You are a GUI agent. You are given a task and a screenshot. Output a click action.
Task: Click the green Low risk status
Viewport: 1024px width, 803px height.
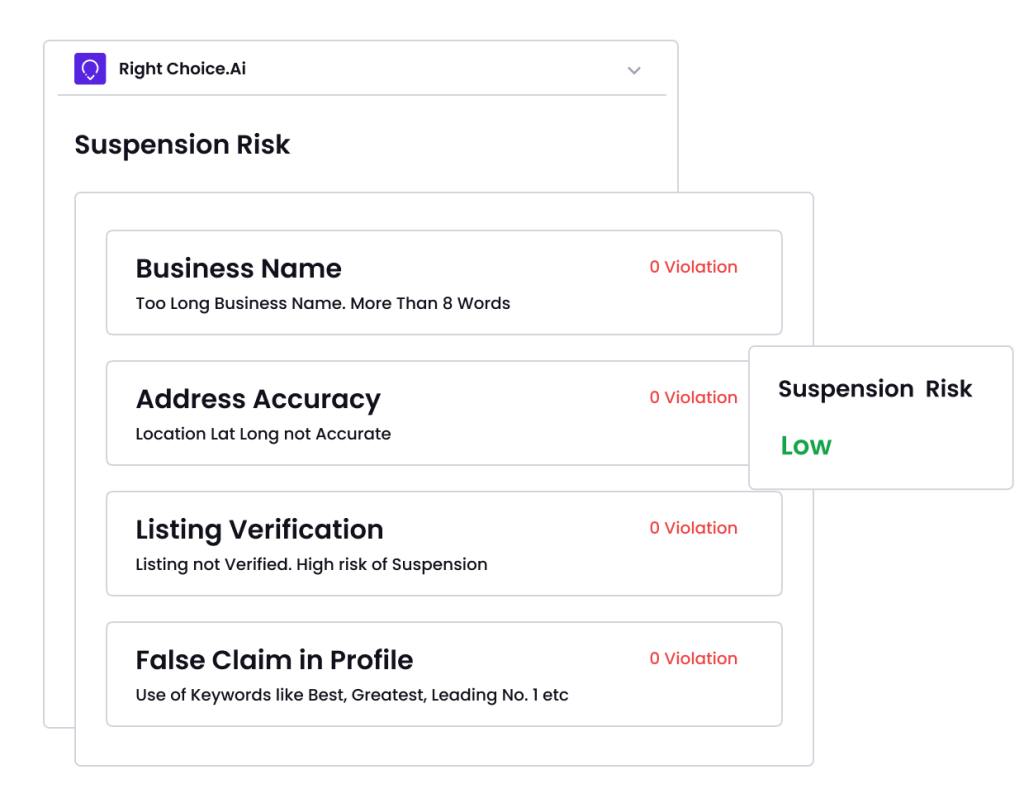click(x=806, y=446)
